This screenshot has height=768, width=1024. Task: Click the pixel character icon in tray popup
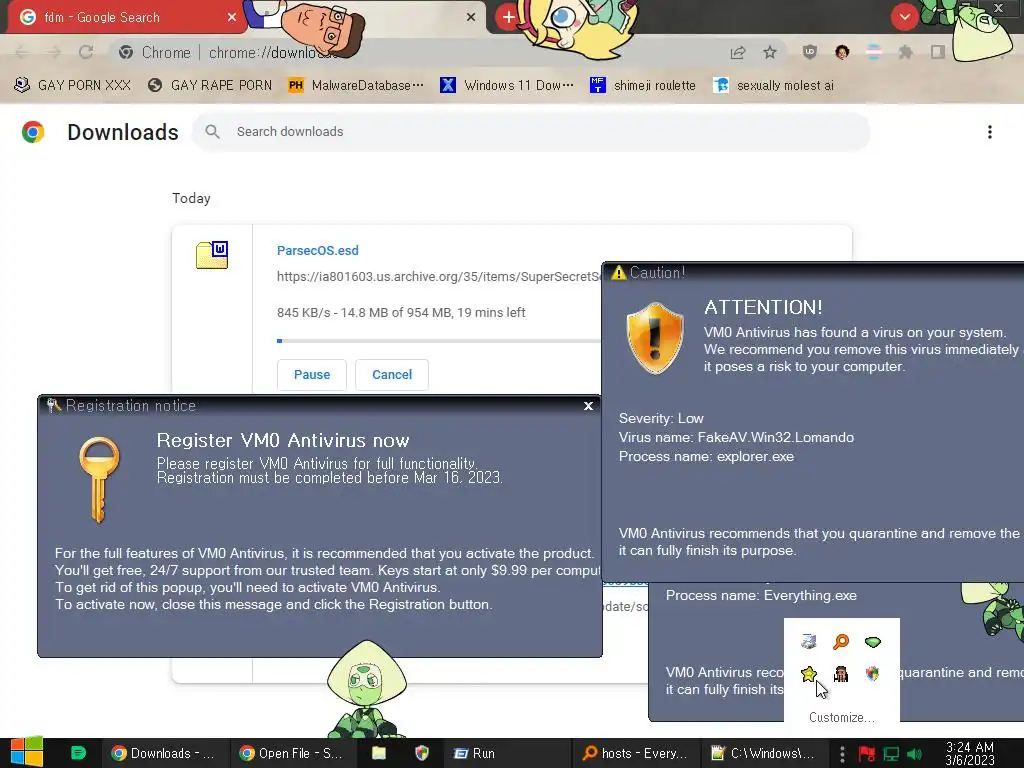(x=840, y=673)
